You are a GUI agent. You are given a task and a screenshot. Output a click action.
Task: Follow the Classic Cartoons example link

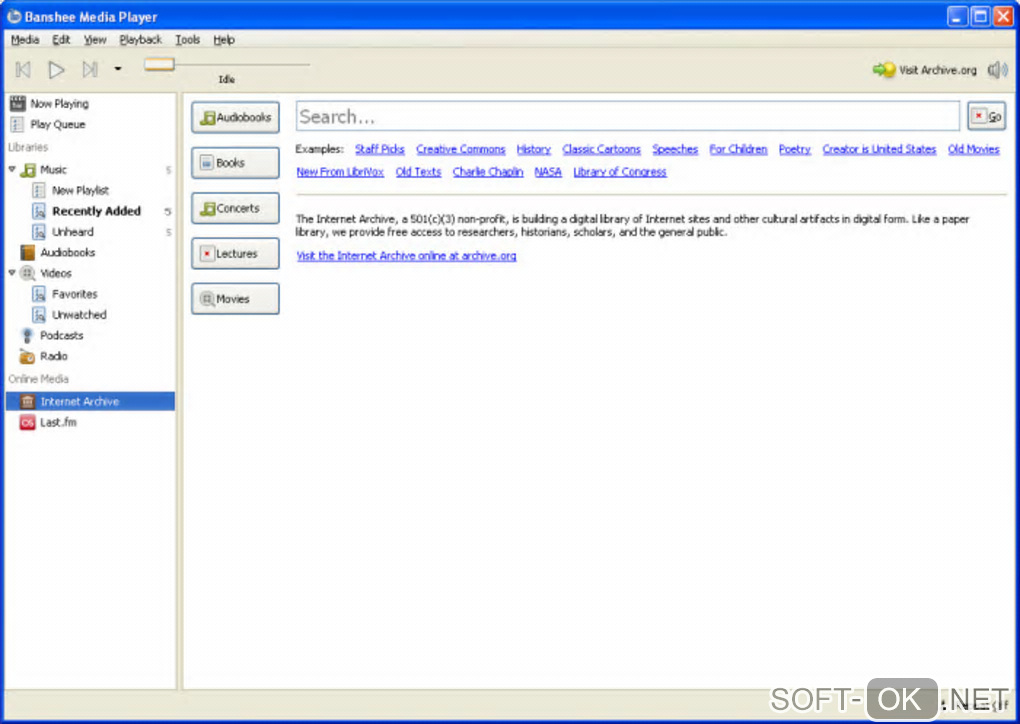[601, 149]
